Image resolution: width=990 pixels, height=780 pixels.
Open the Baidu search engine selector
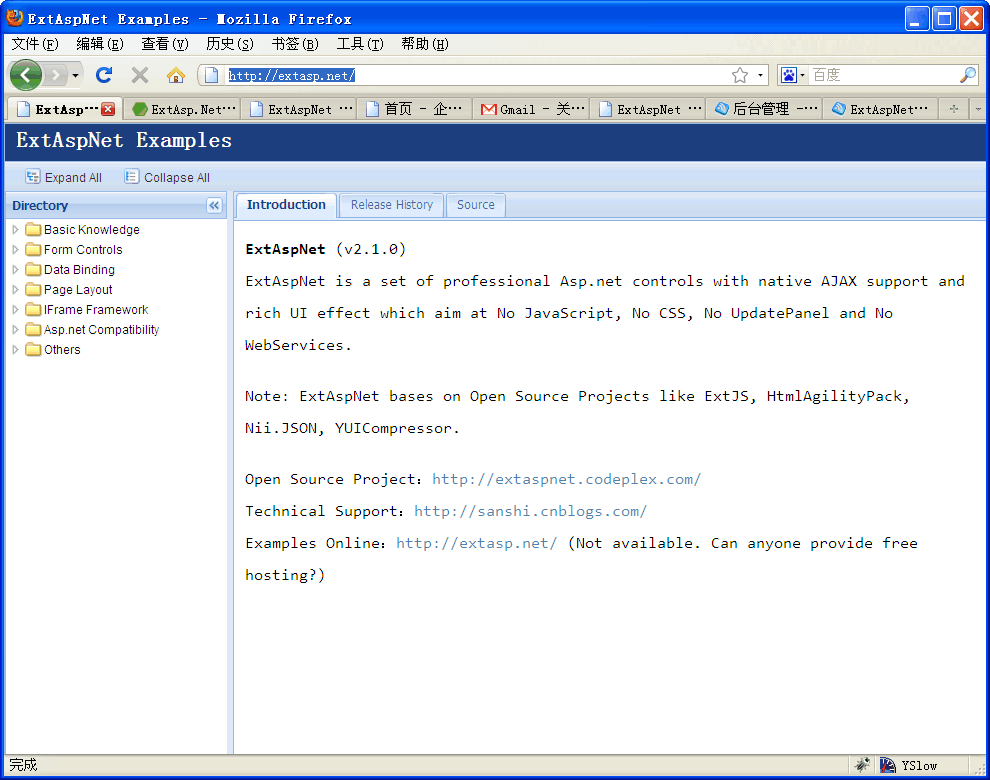(x=792, y=76)
